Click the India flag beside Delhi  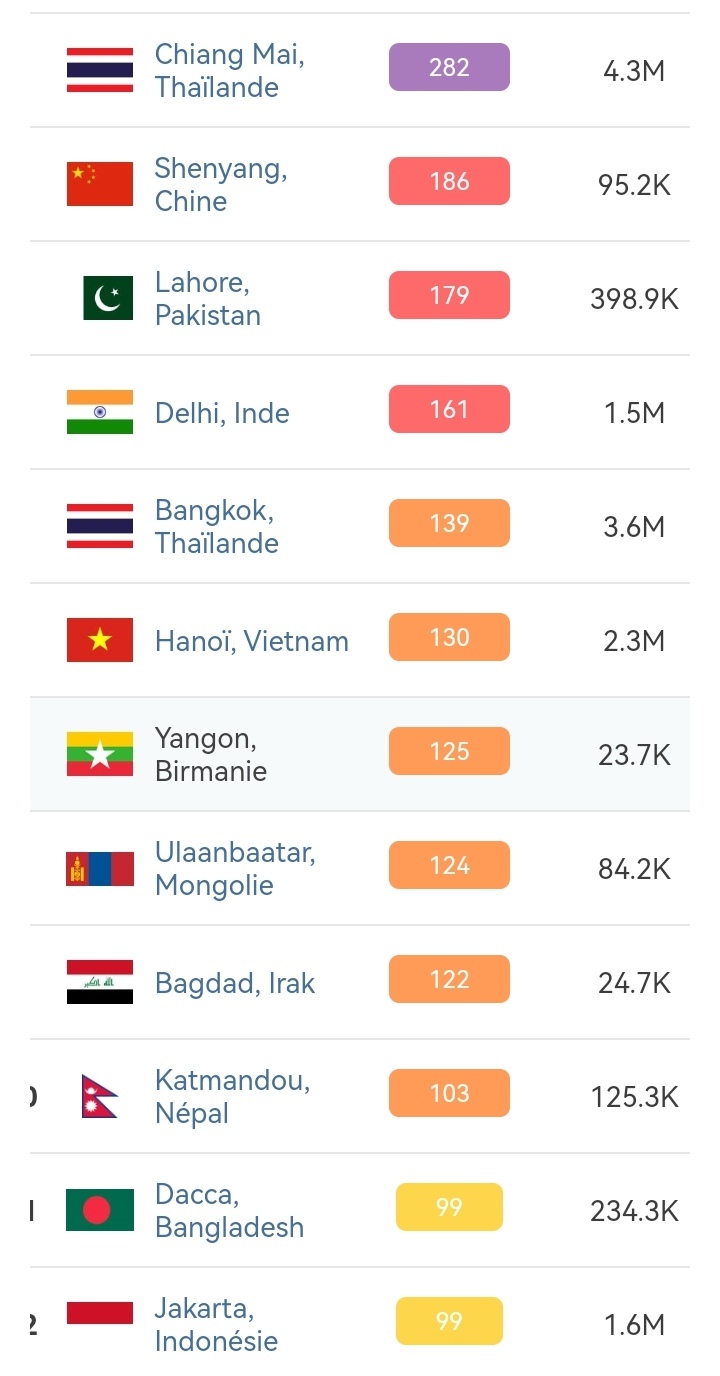(100, 412)
